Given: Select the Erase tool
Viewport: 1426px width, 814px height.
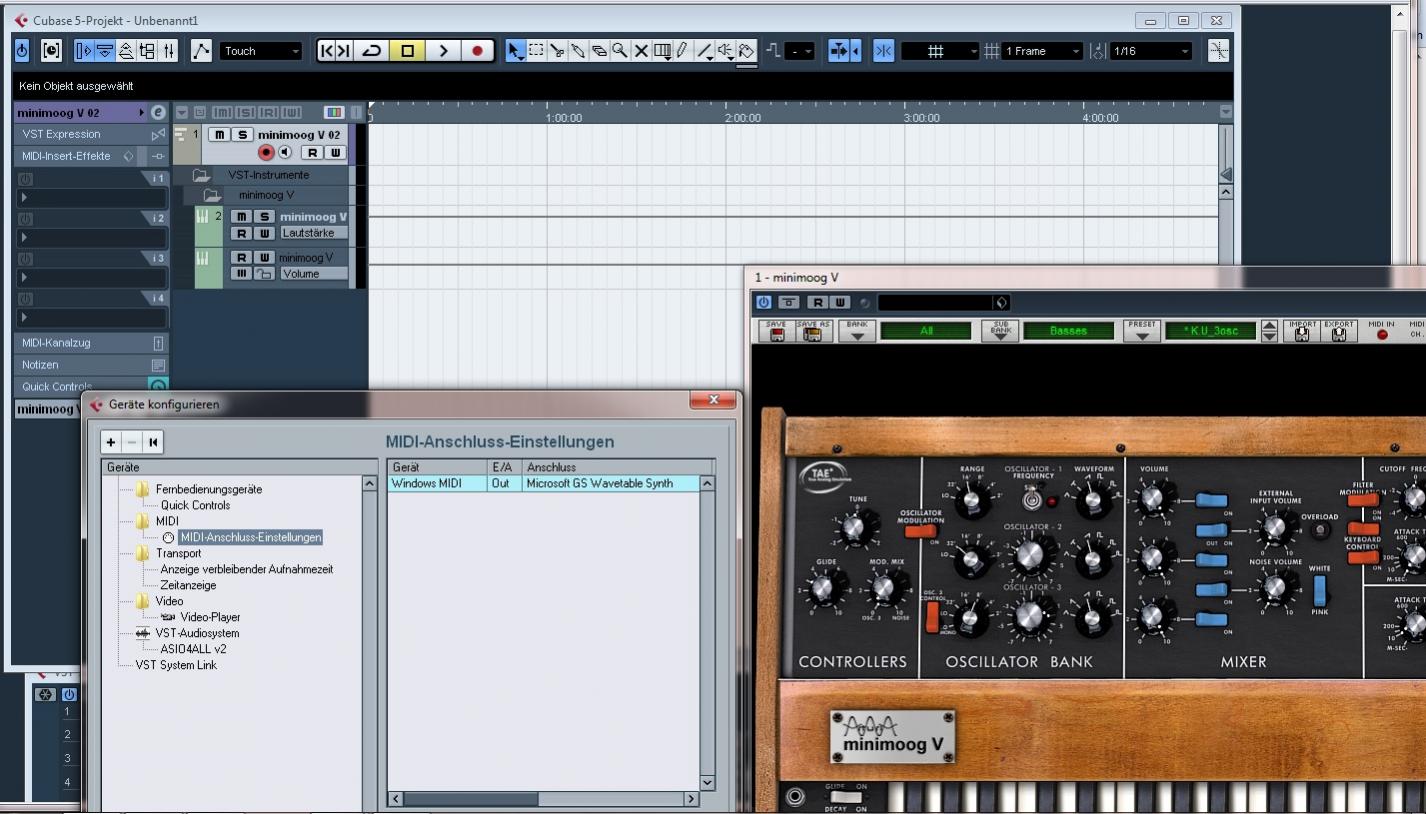Looking at the screenshot, I should [599, 51].
